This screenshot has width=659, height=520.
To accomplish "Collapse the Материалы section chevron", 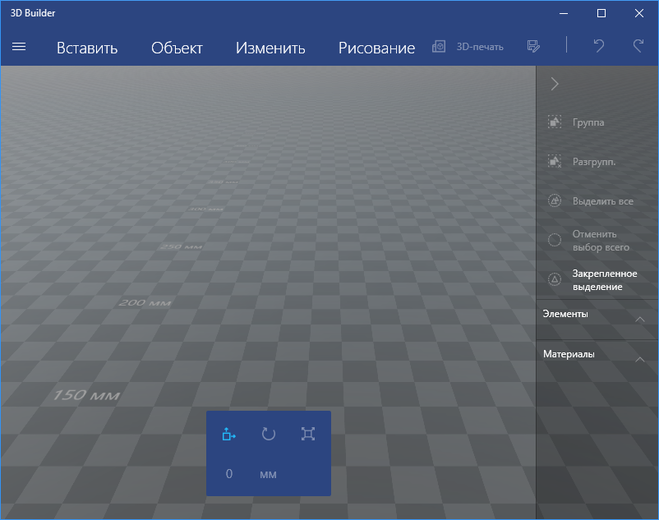I will pyautogui.click(x=640, y=359).
